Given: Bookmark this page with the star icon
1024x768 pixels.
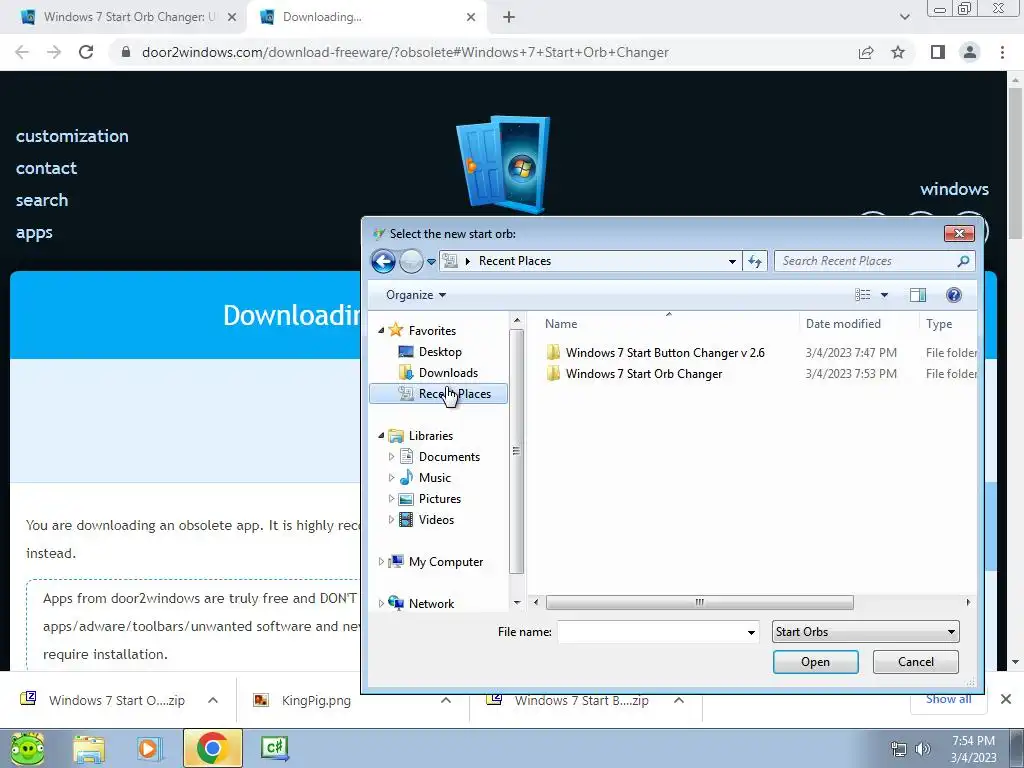Looking at the screenshot, I should pyautogui.click(x=898, y=52).
